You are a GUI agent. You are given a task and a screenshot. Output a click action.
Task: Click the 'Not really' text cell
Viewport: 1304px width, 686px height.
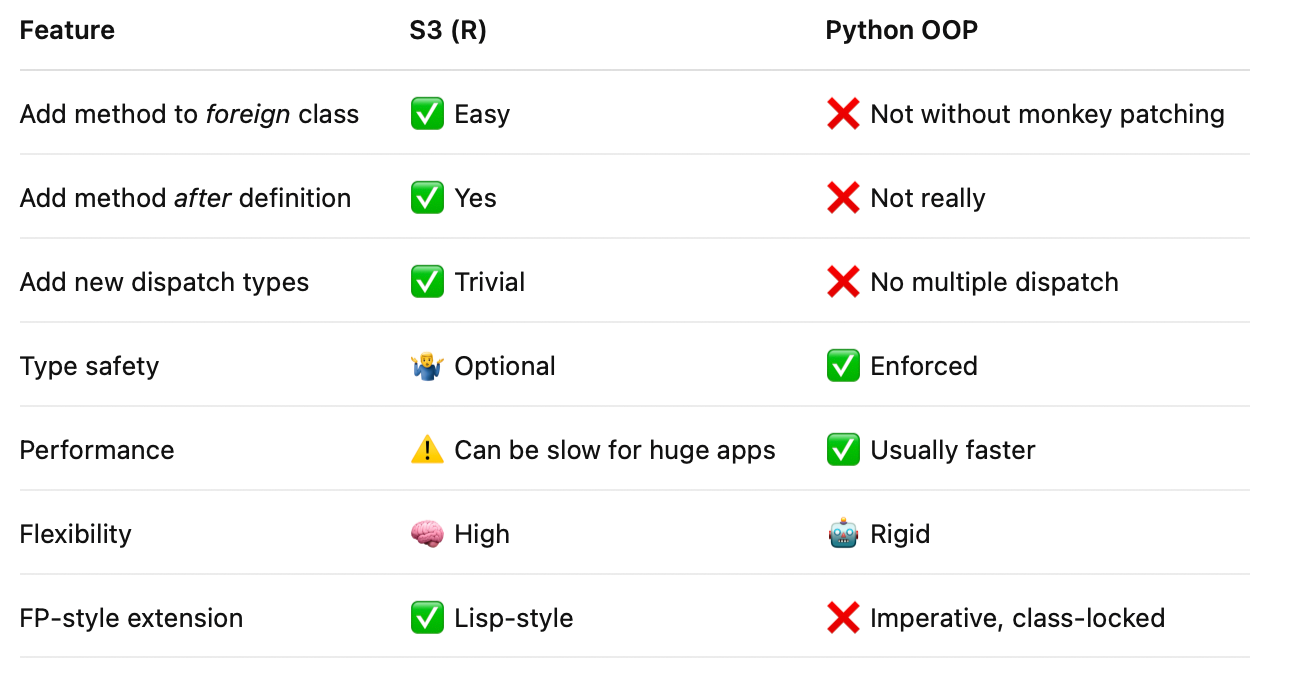tap(928, 198)
